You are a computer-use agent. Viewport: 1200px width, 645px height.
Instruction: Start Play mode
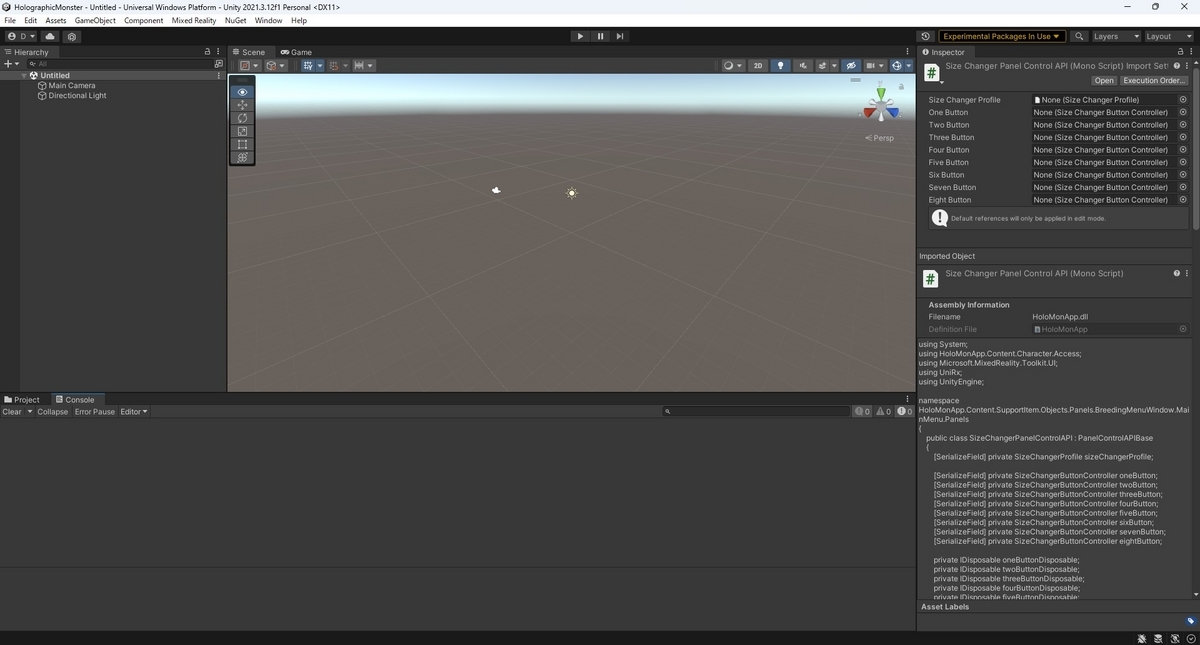point(580,36)
